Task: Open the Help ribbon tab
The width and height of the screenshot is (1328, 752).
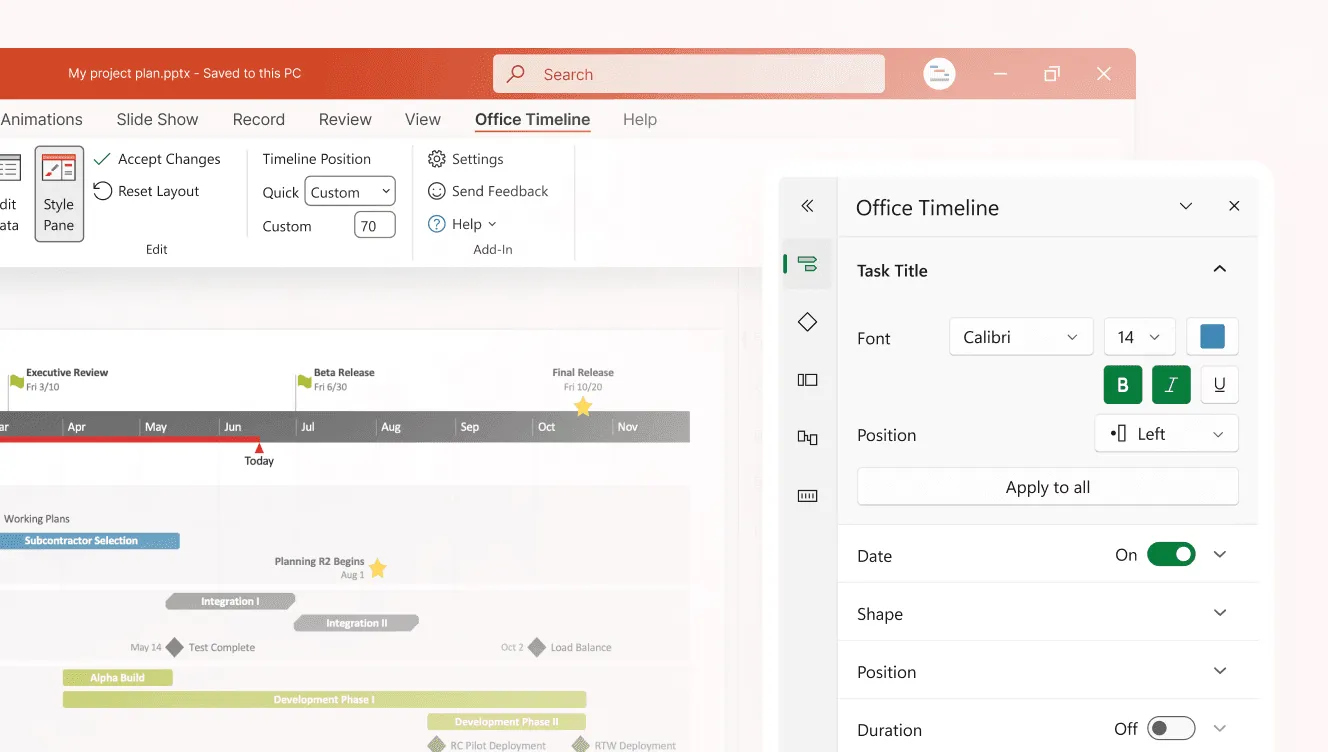Action: coord(640,119)
